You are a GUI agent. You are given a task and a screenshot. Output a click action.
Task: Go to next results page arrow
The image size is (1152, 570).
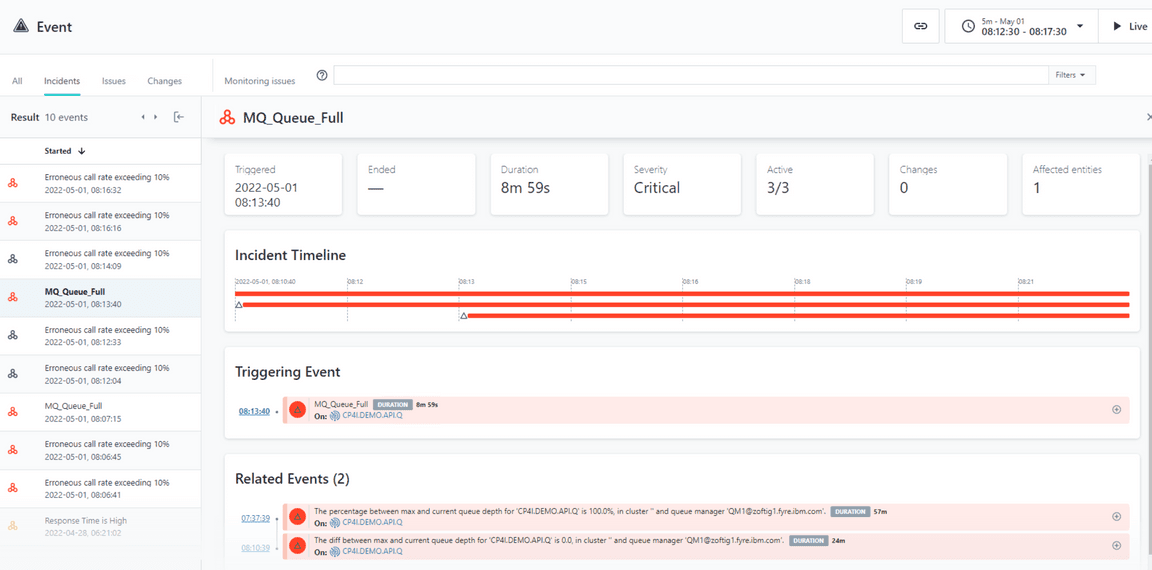[156, 117]
